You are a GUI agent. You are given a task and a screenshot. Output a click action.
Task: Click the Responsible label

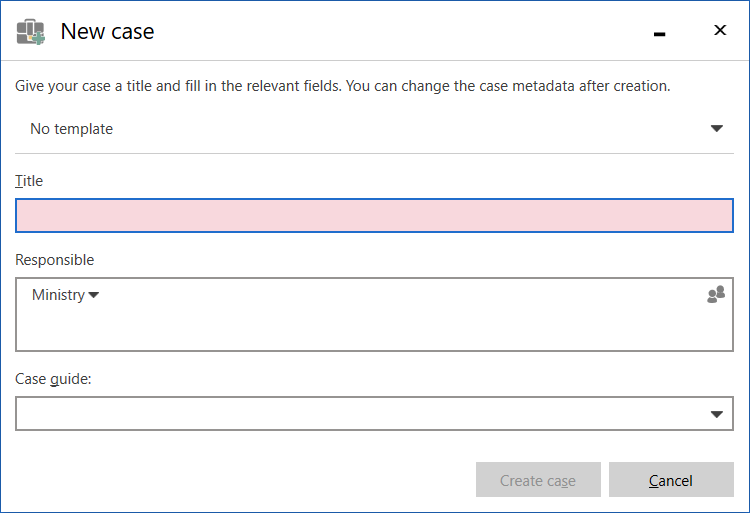pos(55,260)
